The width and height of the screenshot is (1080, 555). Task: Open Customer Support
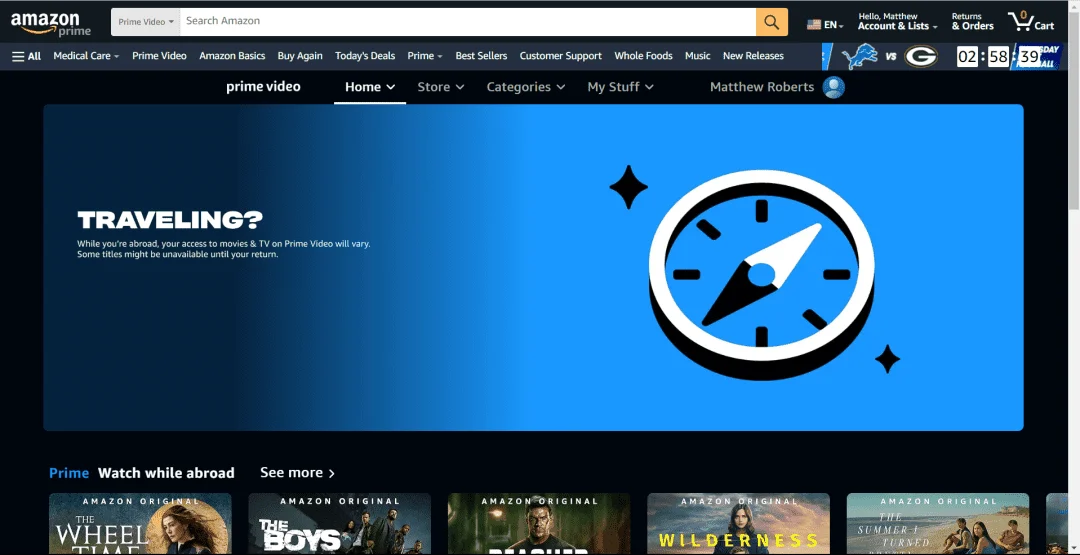pos(561,56)
